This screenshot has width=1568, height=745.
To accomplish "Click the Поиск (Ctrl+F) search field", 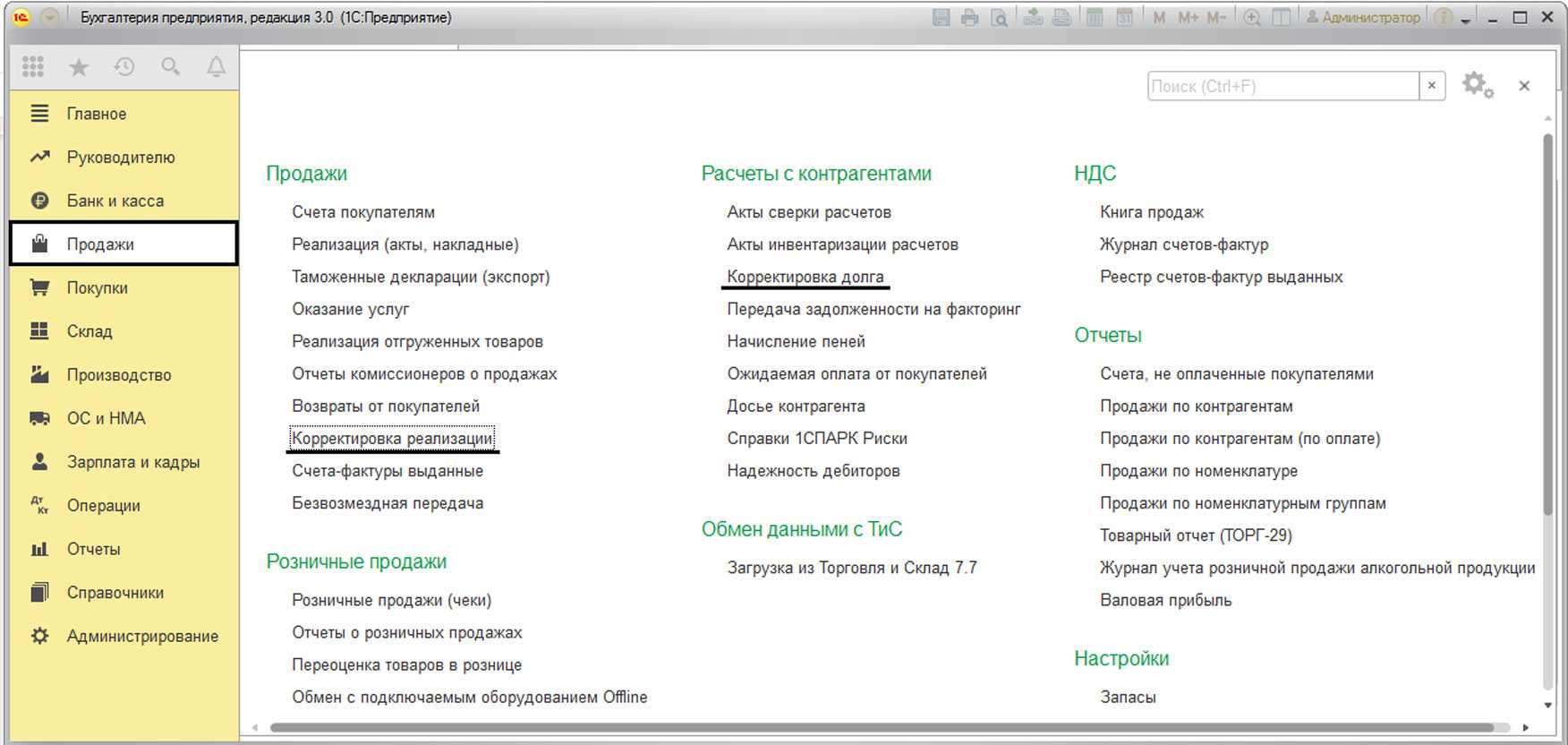I will [1282, 86].
